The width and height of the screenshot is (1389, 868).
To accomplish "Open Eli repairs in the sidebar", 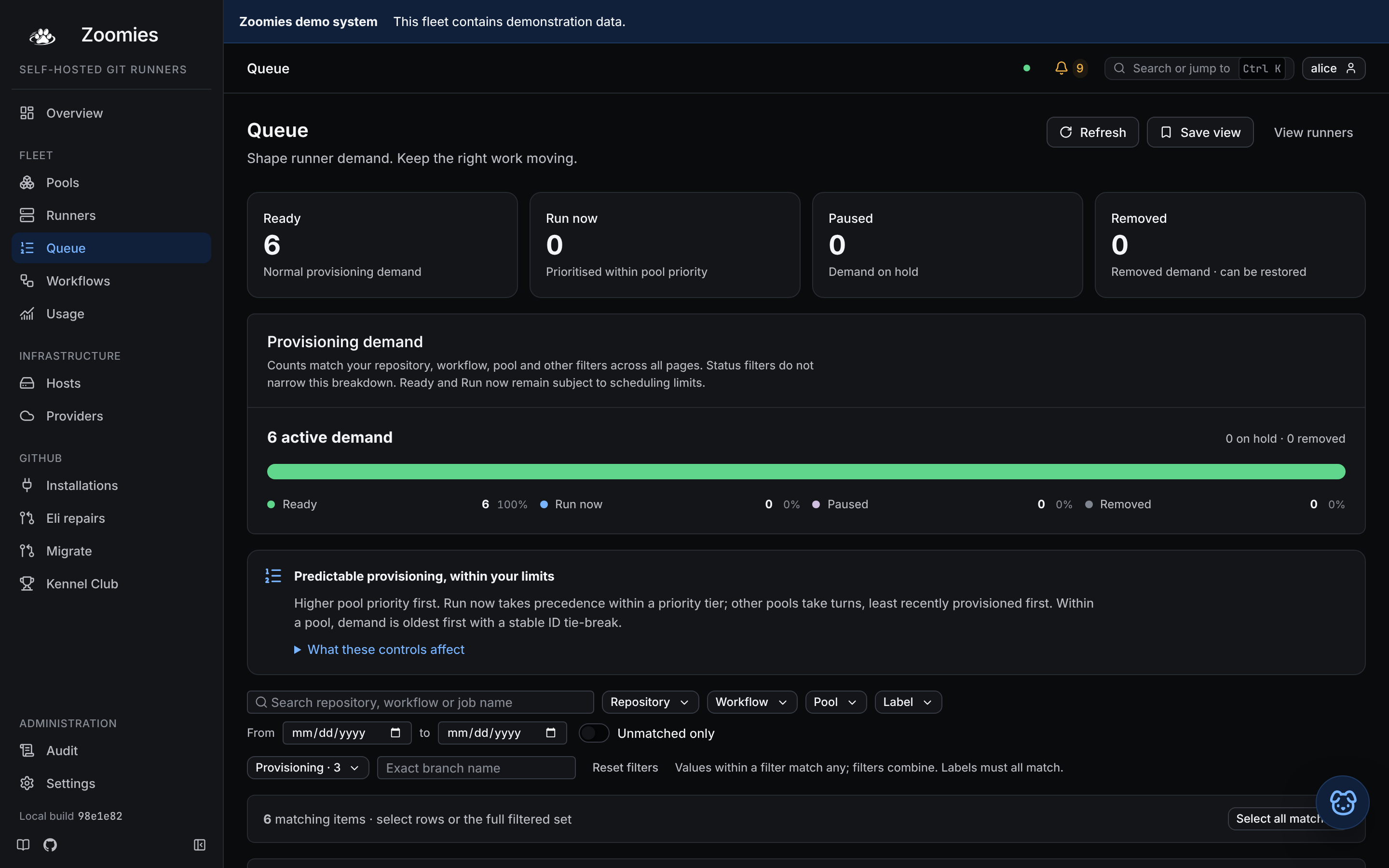I will click(111, 518).
